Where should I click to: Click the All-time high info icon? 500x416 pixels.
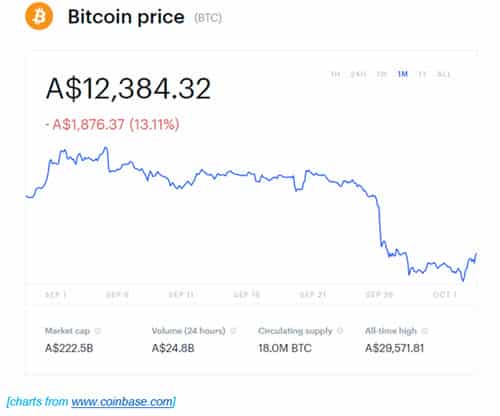click(x=425, y=331)
